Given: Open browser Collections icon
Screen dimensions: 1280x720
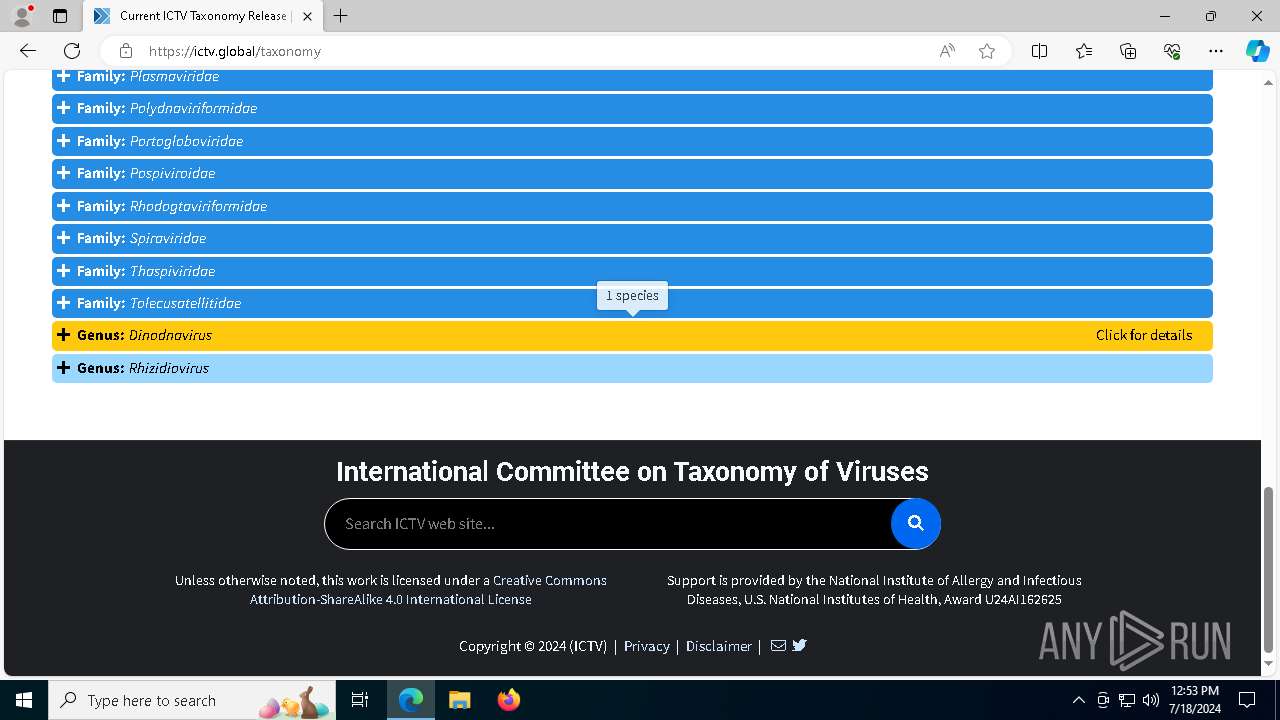Looking at the screenshot, I should pos(1128,51).
